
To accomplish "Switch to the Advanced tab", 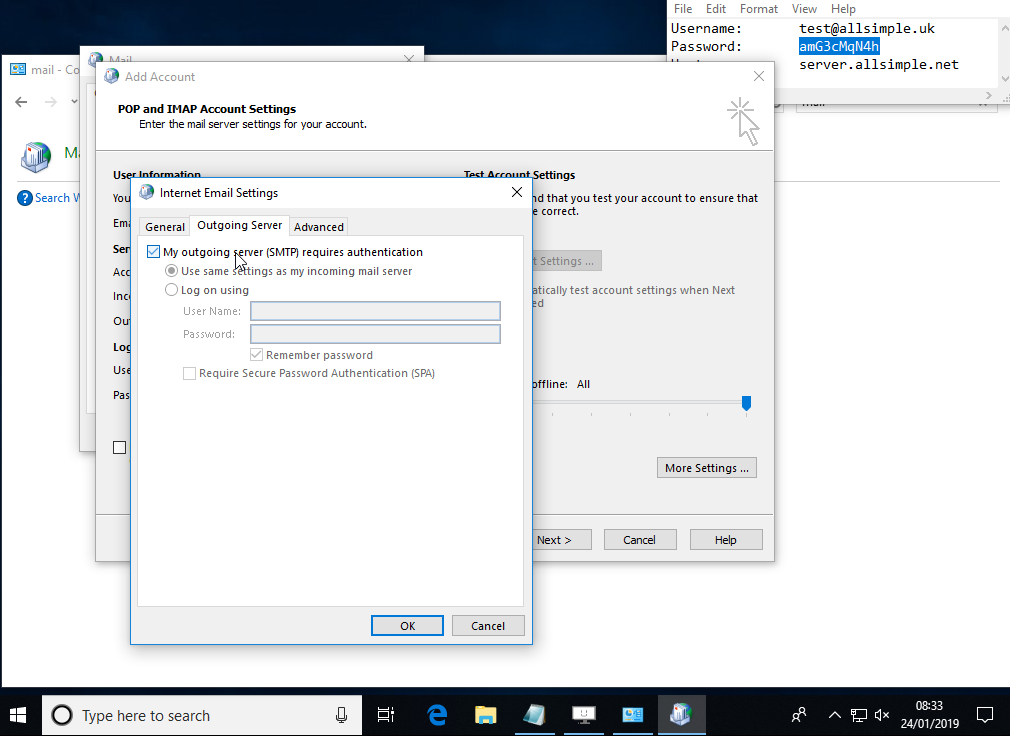I will tap(319, 227).
